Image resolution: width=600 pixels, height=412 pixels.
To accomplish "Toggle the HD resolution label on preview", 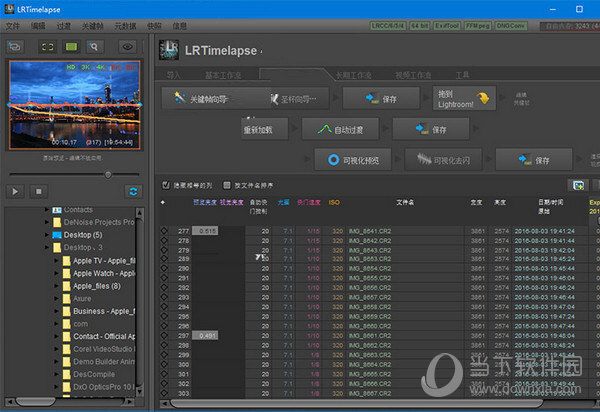I will coord(71,67).
